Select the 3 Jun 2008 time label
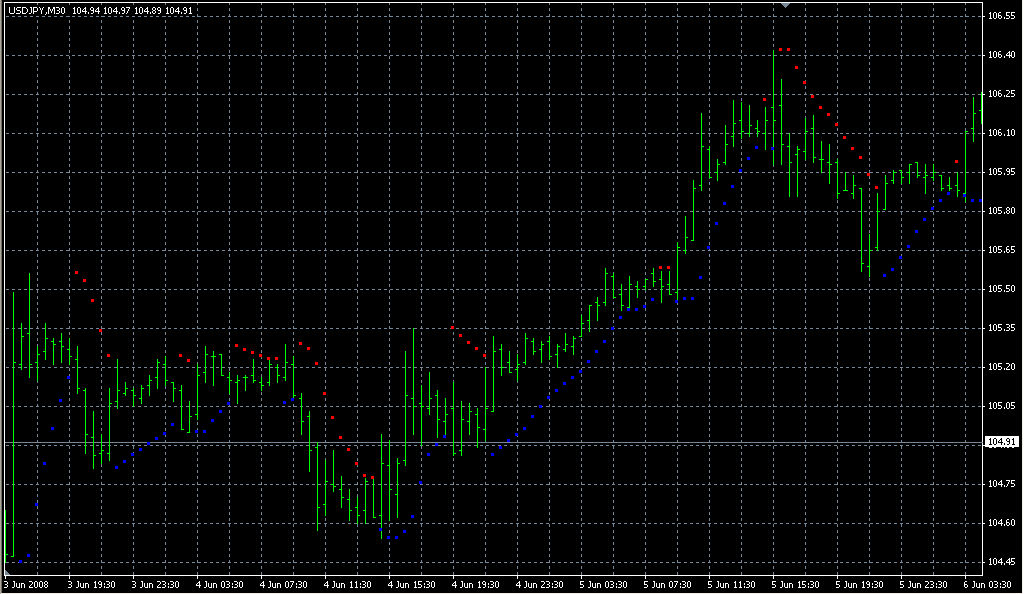Viewport: 1024px width, 594px height. [x=27, y=584]
